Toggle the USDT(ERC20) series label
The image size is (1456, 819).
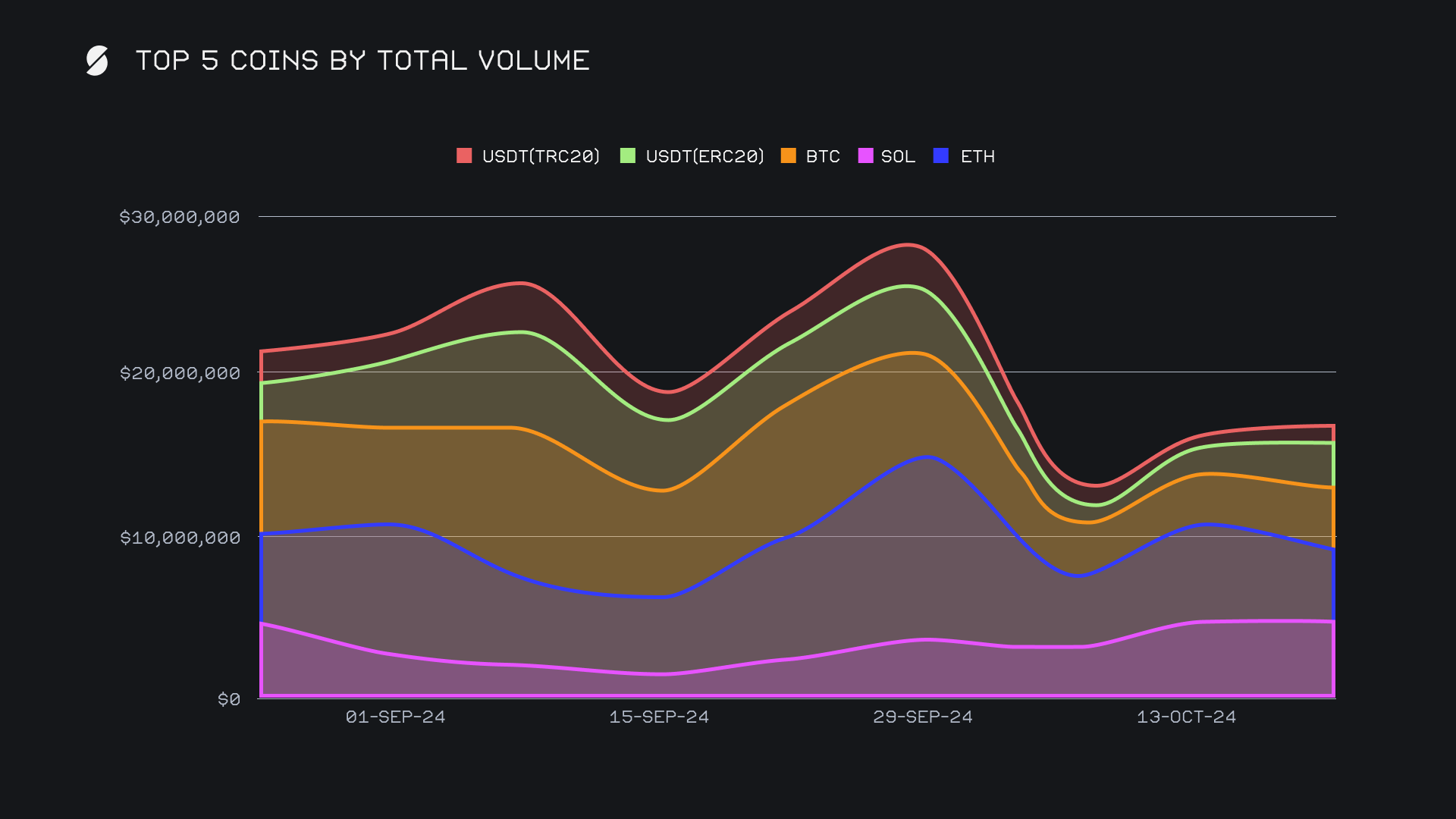704,156
